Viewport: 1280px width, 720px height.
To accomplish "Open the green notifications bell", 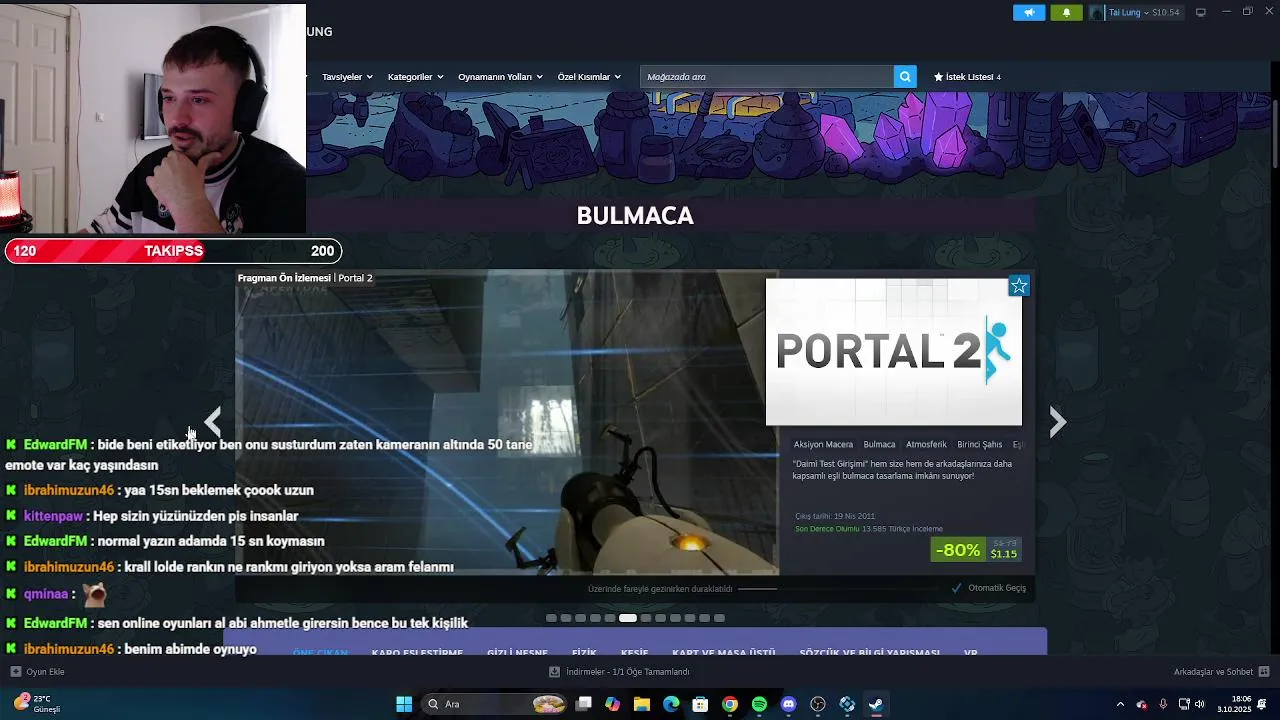I will pos(1066,12).
